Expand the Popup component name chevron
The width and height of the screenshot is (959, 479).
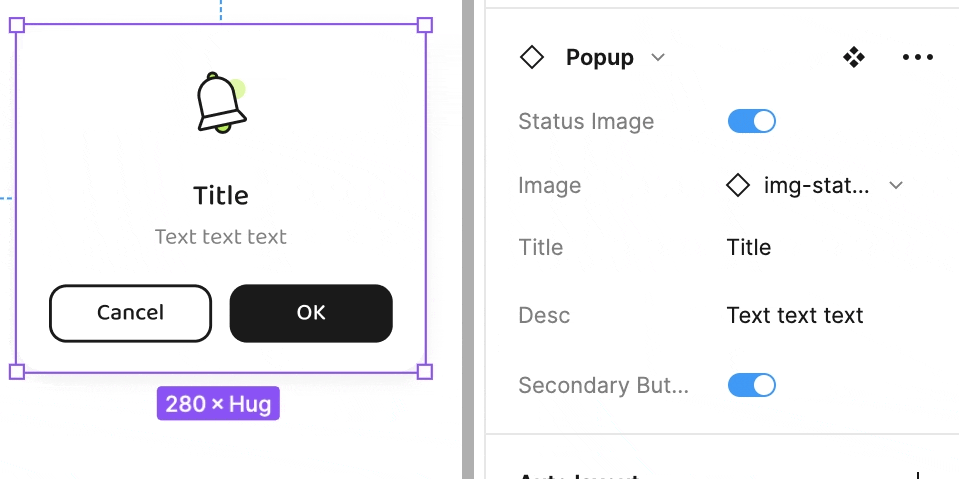tap(657, 58)
